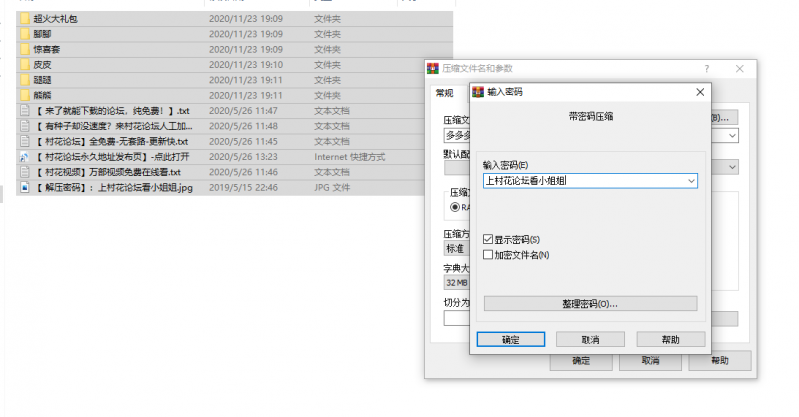Enable the 加密文件名 checkbox
Screen dimensions: 799x417
(488, 255)
